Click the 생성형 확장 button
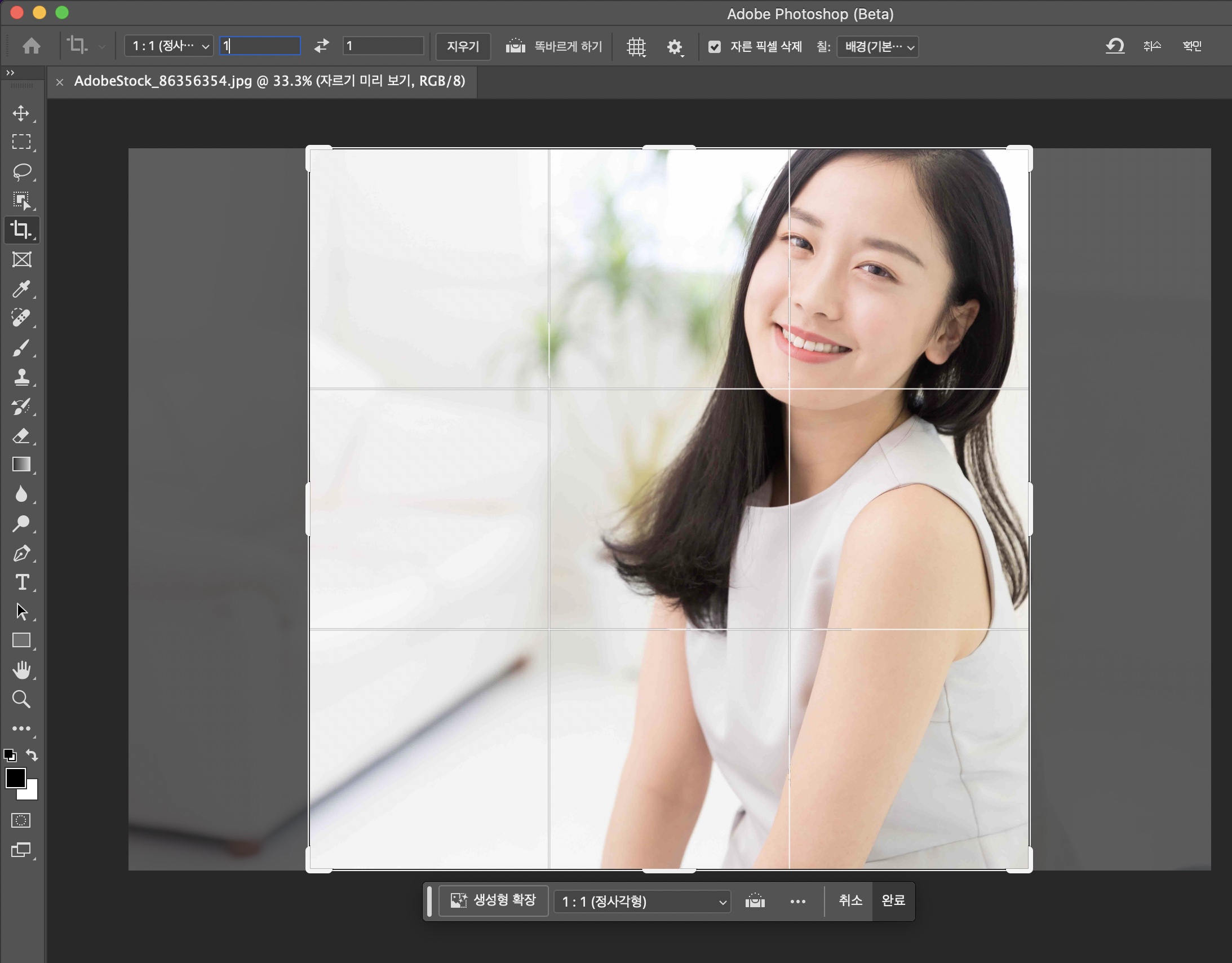Image resolution: width=1232 pixels, height=963 pixels. point(493,900)
